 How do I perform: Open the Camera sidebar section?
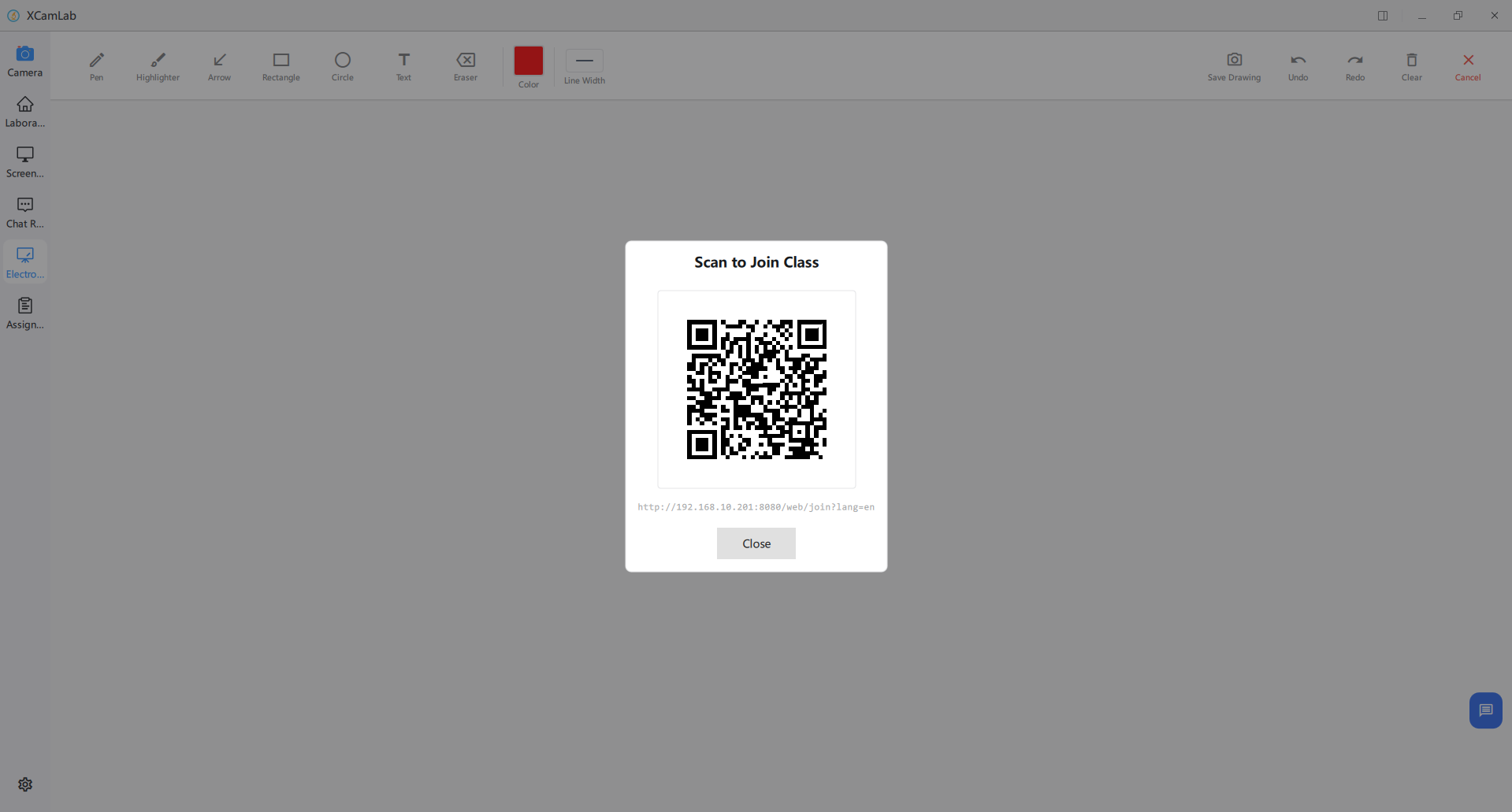click(25, 61)
